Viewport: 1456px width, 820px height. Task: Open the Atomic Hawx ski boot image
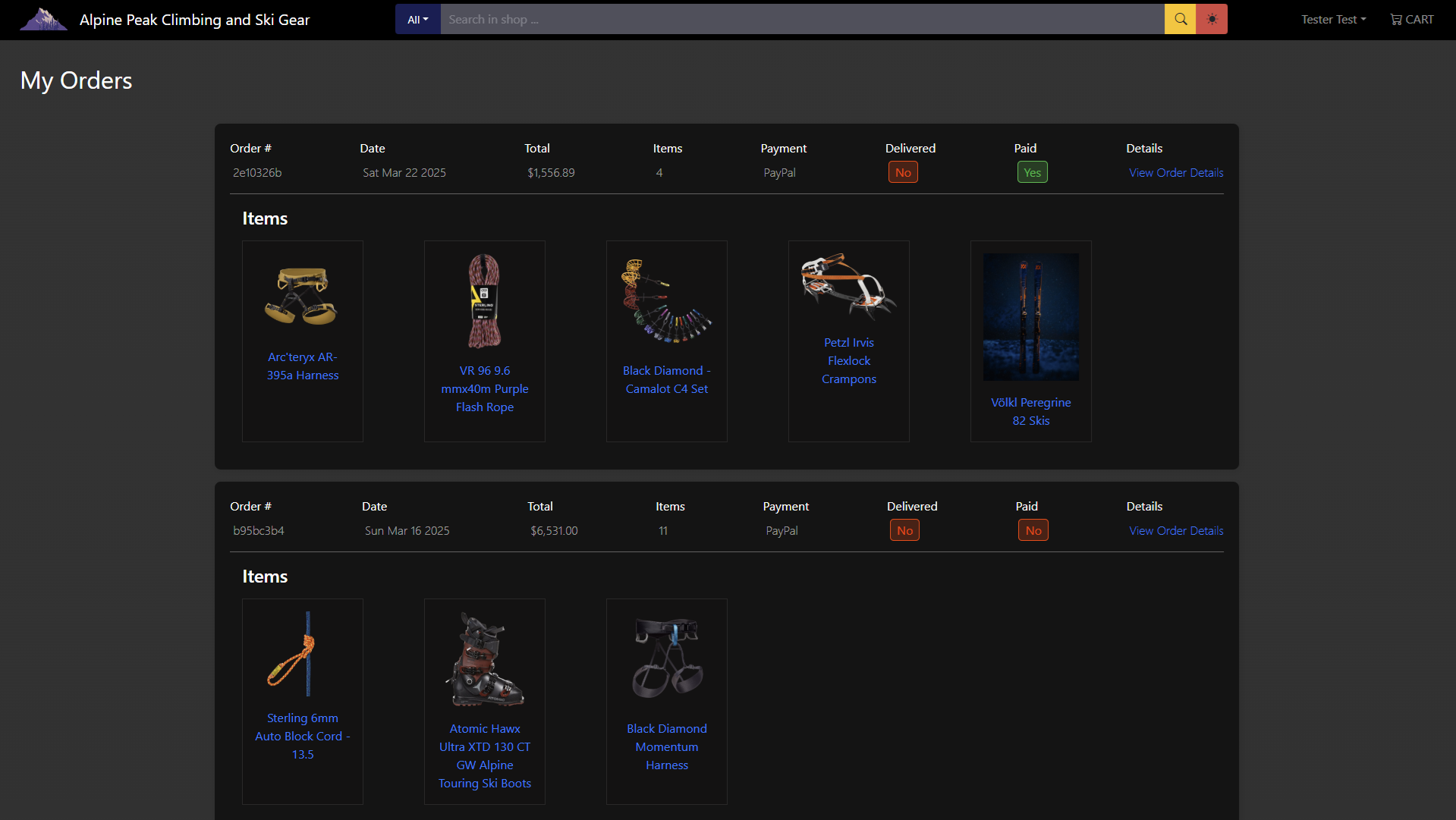tap(484, 659)
